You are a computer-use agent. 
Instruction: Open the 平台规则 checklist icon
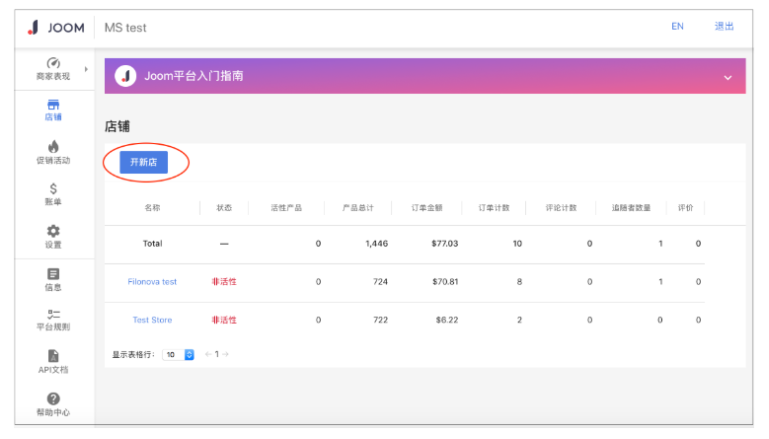[53, 314]
